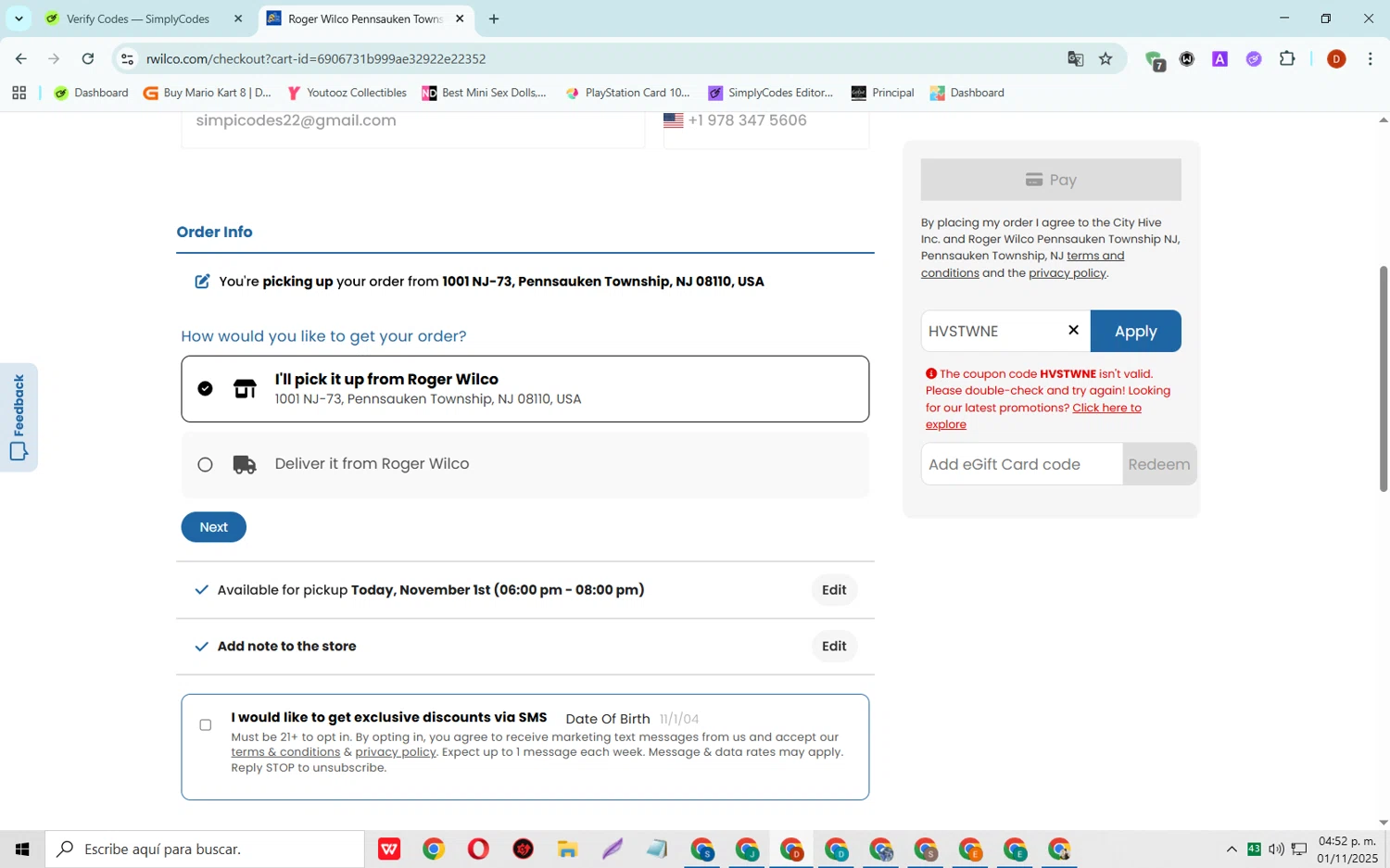The width and height of the screenshot is (1390, 868).
Task: Click the Redeem eGift card button
Action: [1159, 464]
